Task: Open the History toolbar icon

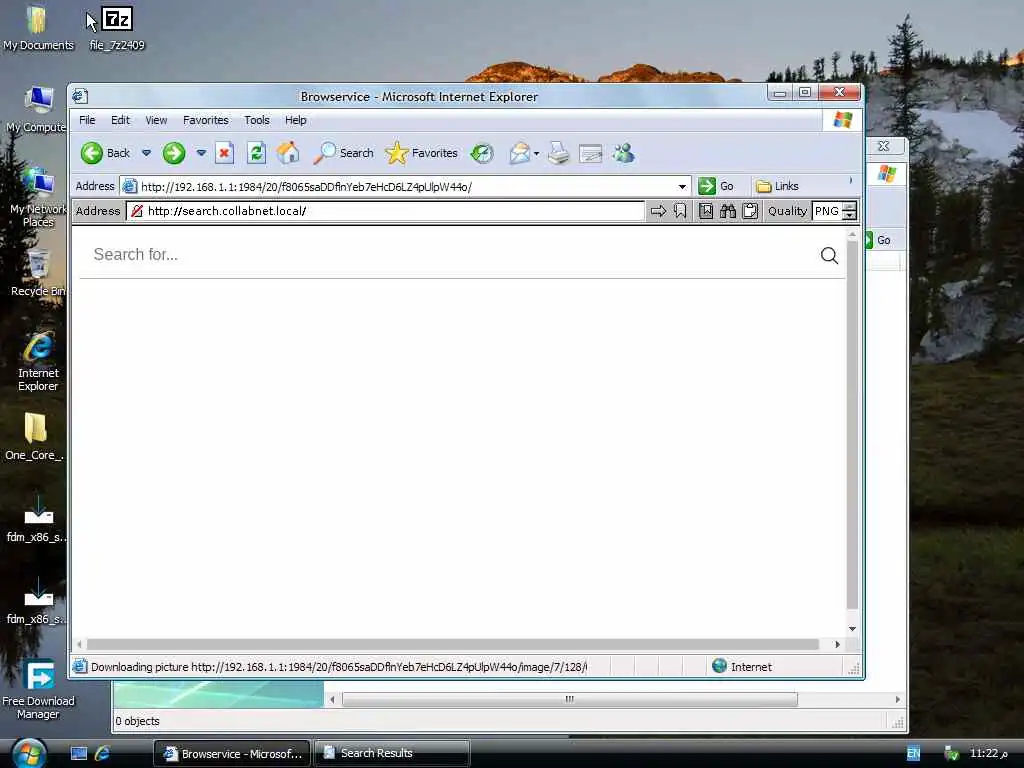Action: (x=482, y=153)
